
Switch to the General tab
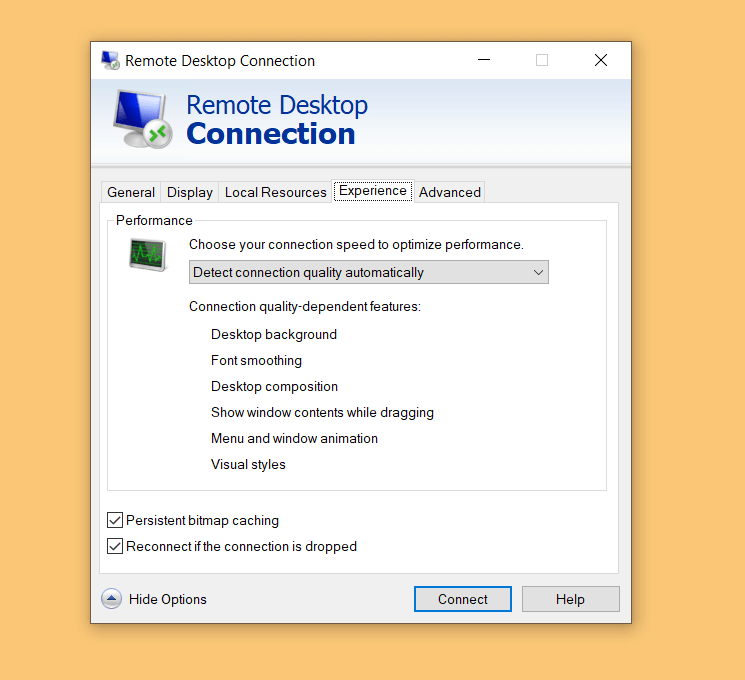131,192
